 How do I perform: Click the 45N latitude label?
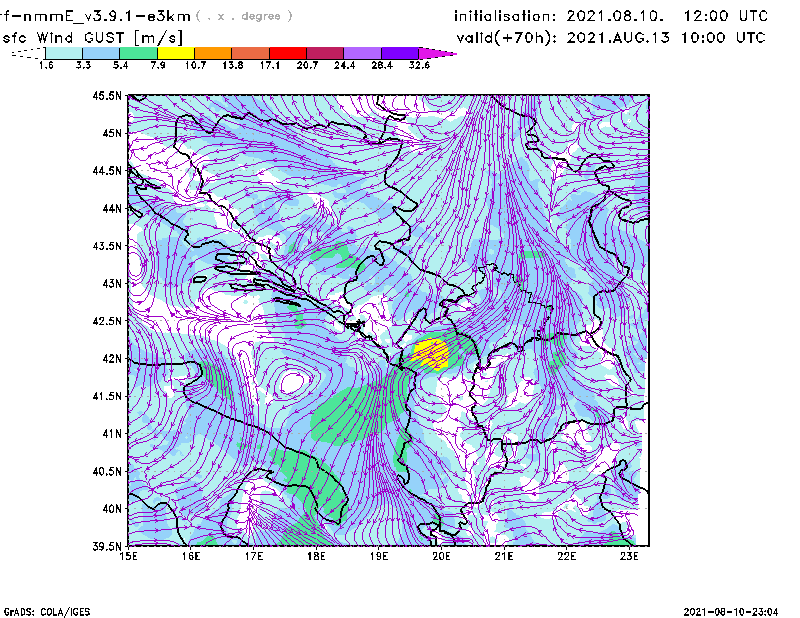pos(112,133)
